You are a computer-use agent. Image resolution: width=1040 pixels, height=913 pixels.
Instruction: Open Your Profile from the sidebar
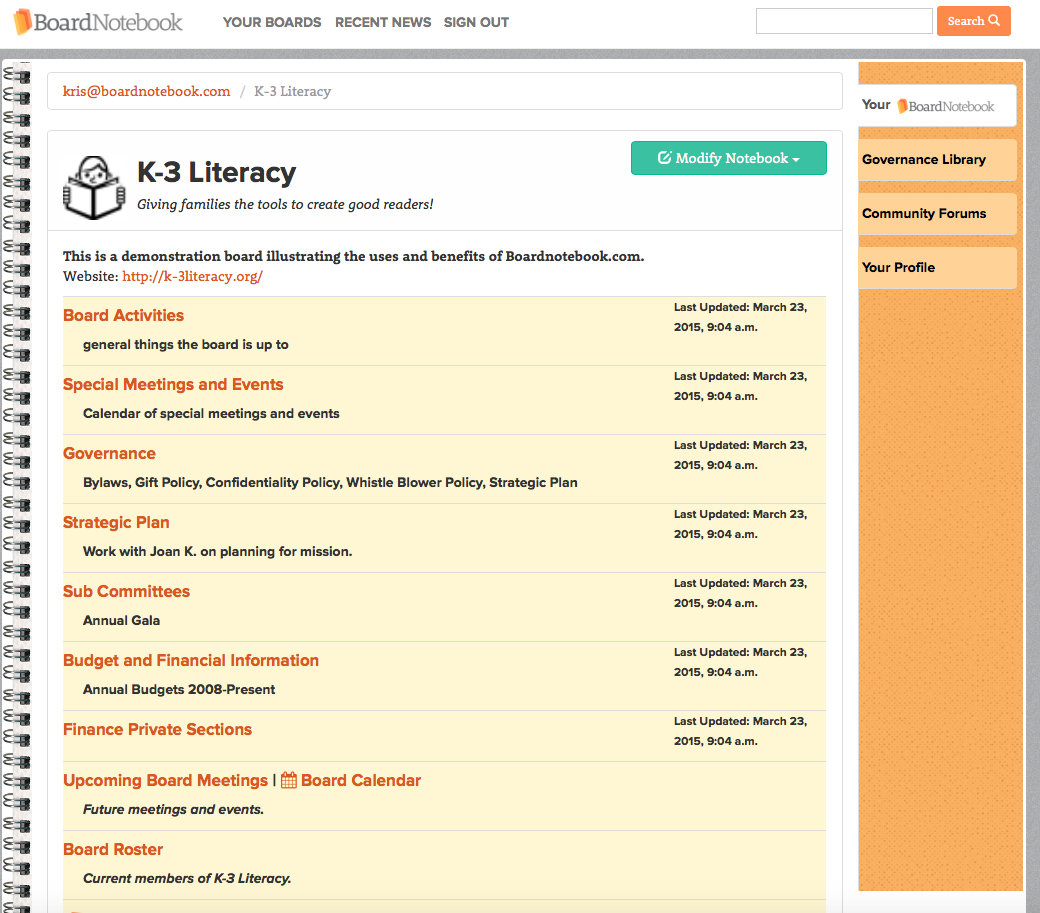coord(937,268)
